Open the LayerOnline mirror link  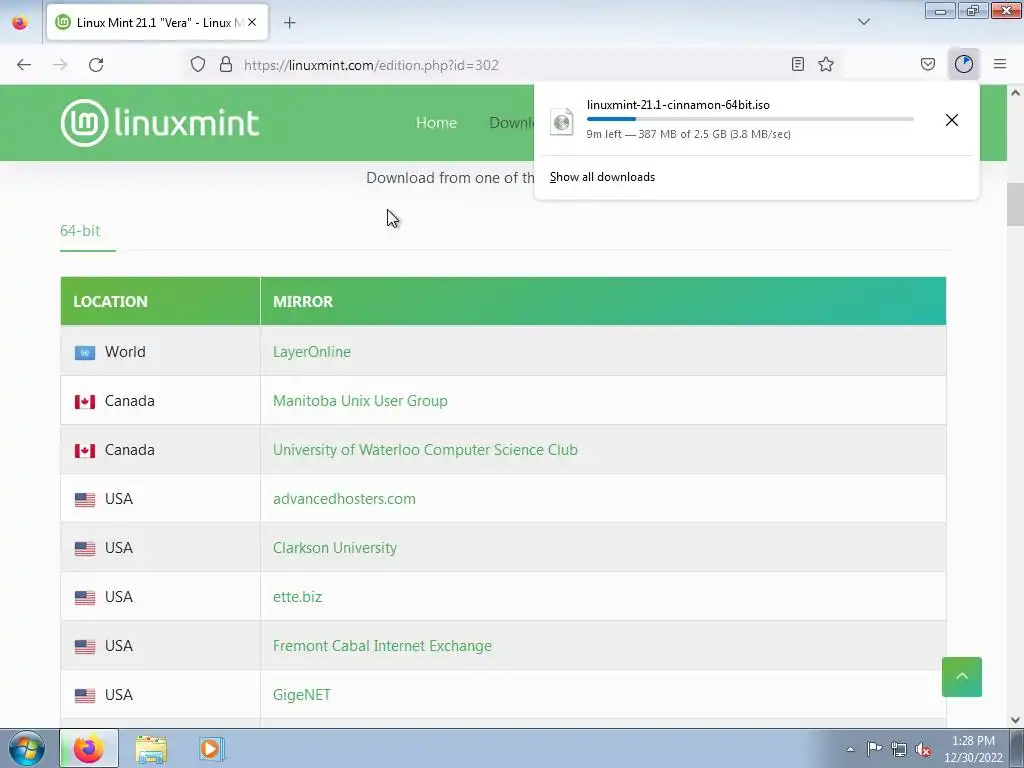[312, 351]
